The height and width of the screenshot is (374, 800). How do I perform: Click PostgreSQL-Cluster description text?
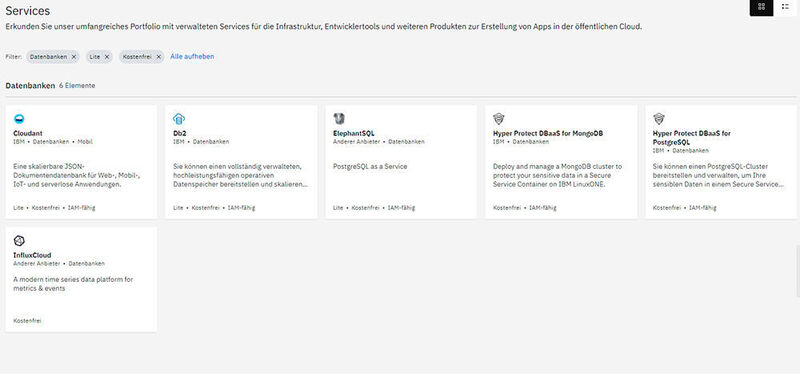pos(718,176)
